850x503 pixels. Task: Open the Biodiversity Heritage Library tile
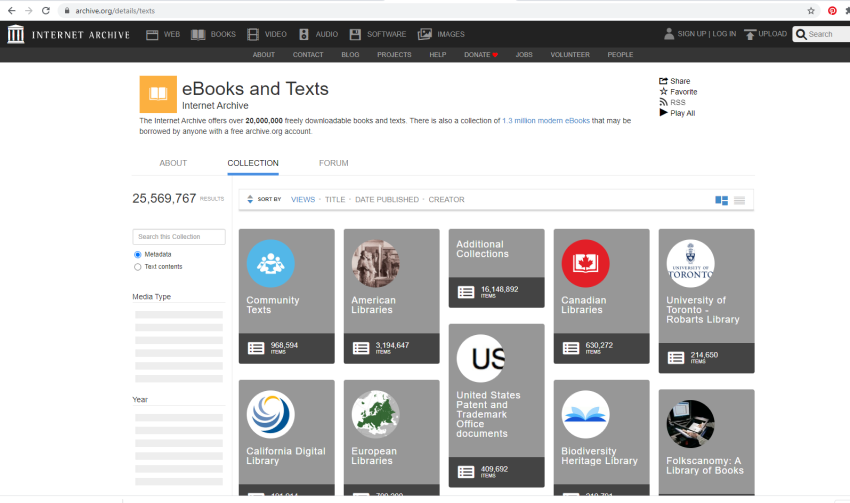[x=602, y=437]
